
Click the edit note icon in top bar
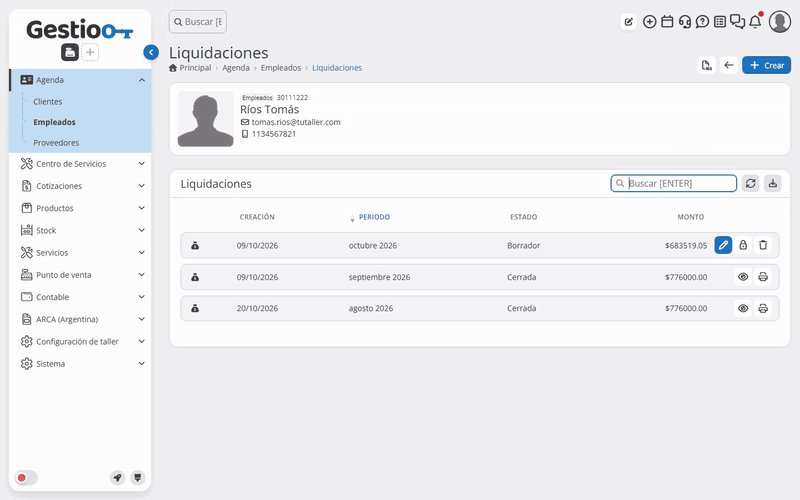629,22
